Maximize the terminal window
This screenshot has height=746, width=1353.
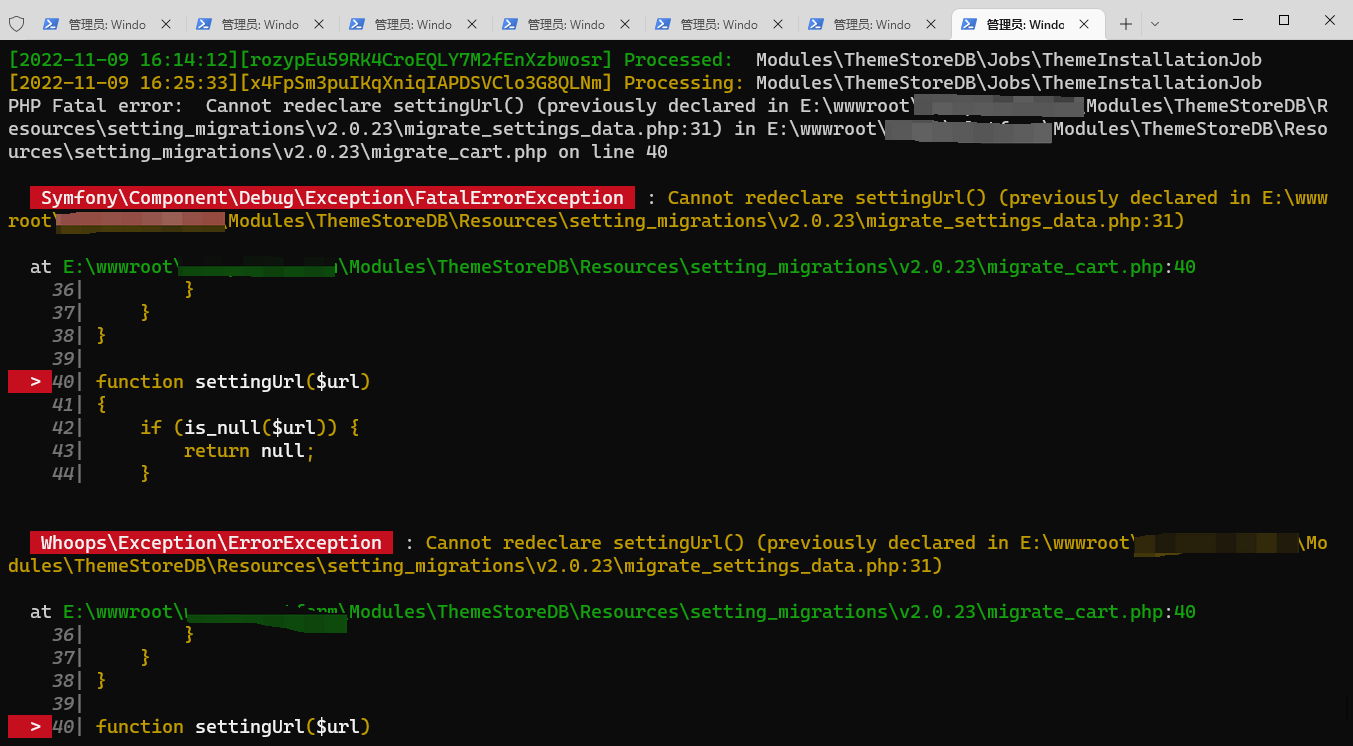tap(1284, 21)
